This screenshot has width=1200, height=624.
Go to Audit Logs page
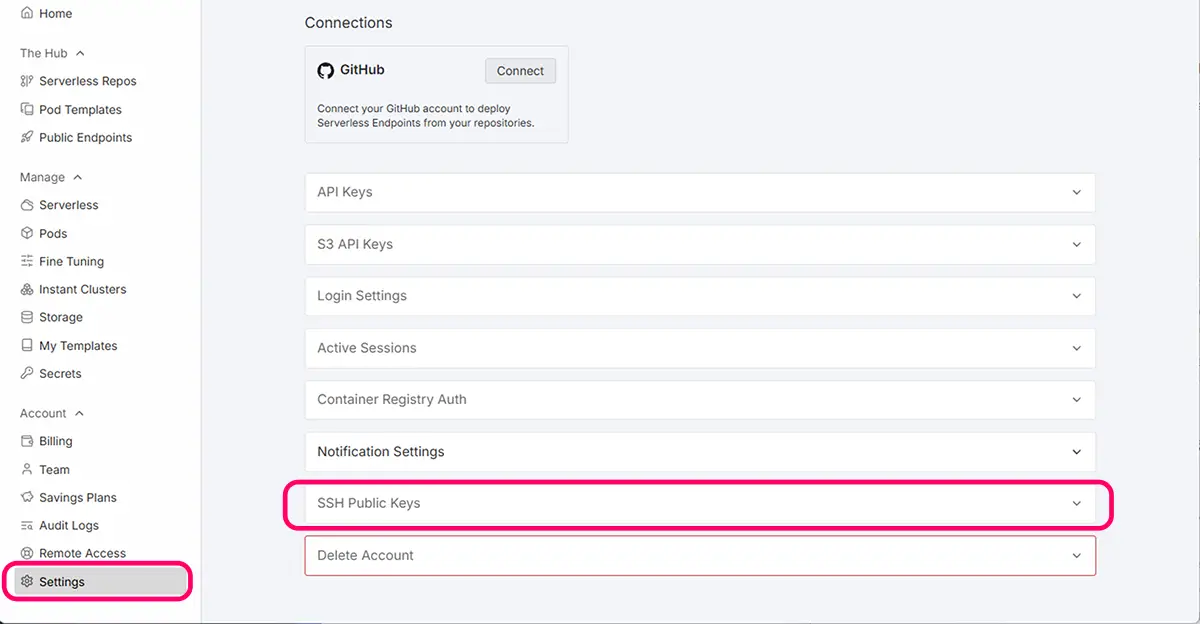pos(68,525)
